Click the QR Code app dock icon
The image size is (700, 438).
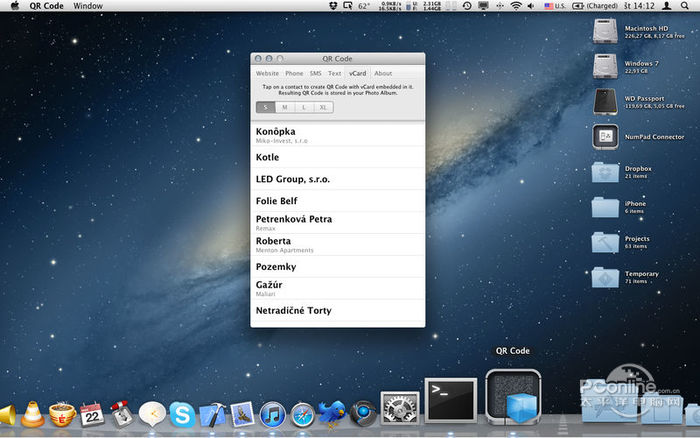coord(513,398)
